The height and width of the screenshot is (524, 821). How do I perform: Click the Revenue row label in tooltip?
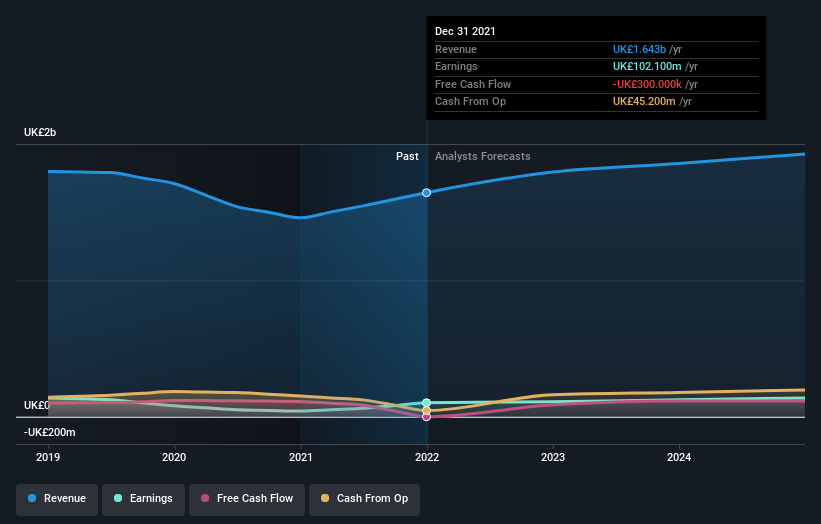(x=456, y=49)
